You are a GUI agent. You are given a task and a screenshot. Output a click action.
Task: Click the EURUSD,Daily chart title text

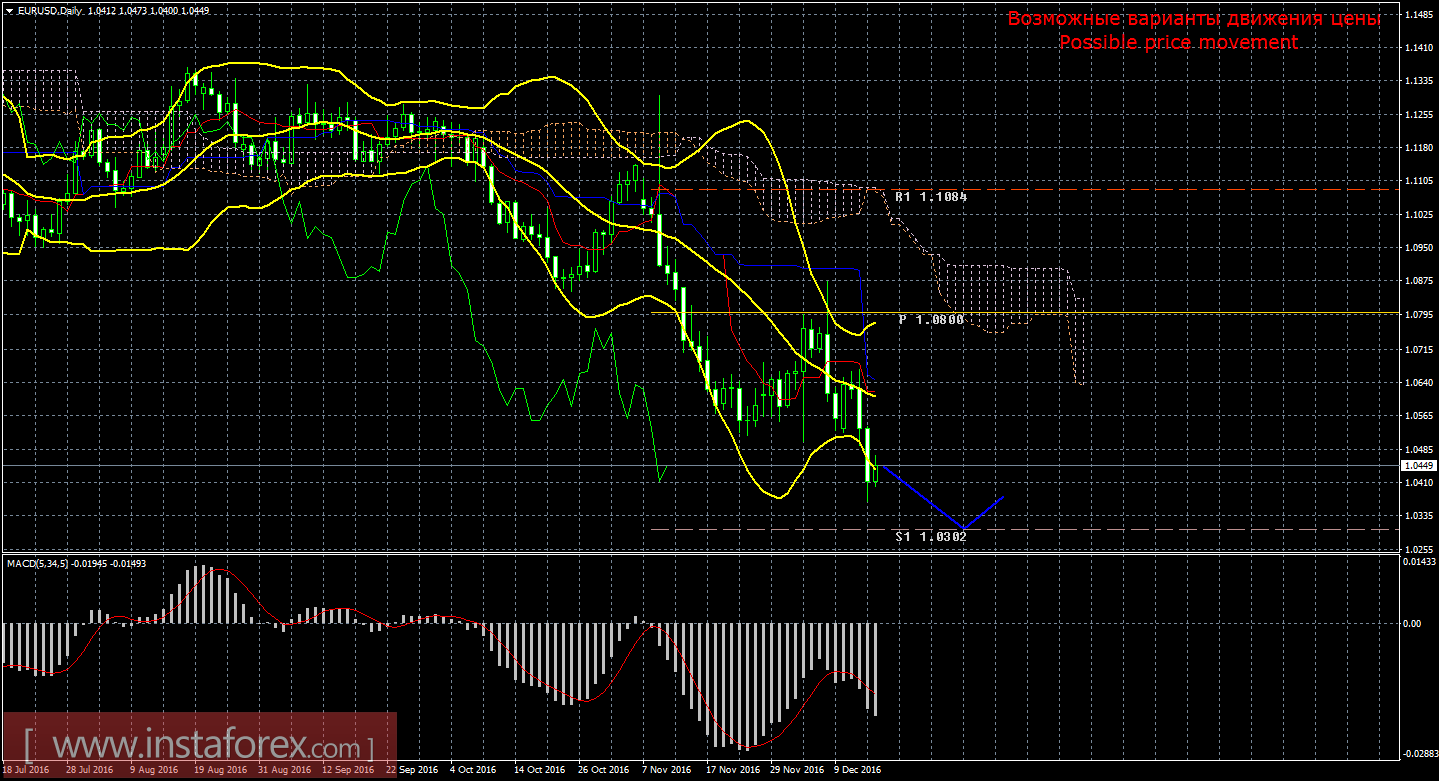point(50,10)
